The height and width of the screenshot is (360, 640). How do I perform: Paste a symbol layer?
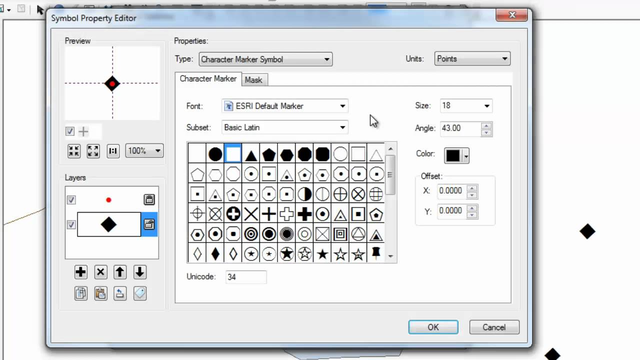[100, 293]
